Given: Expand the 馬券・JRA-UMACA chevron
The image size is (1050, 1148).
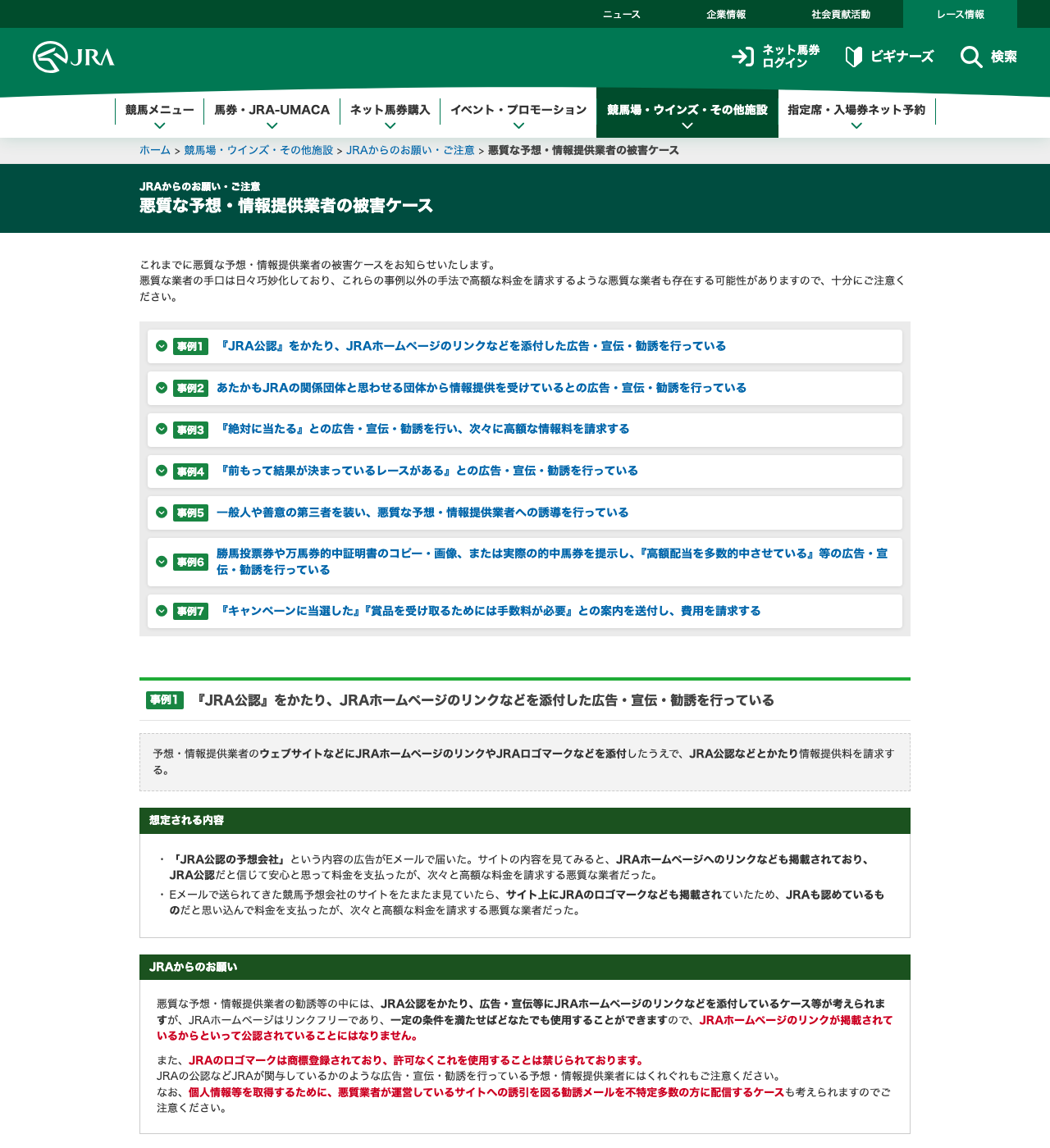Looking at the screenshot, I should pos(272,125).
